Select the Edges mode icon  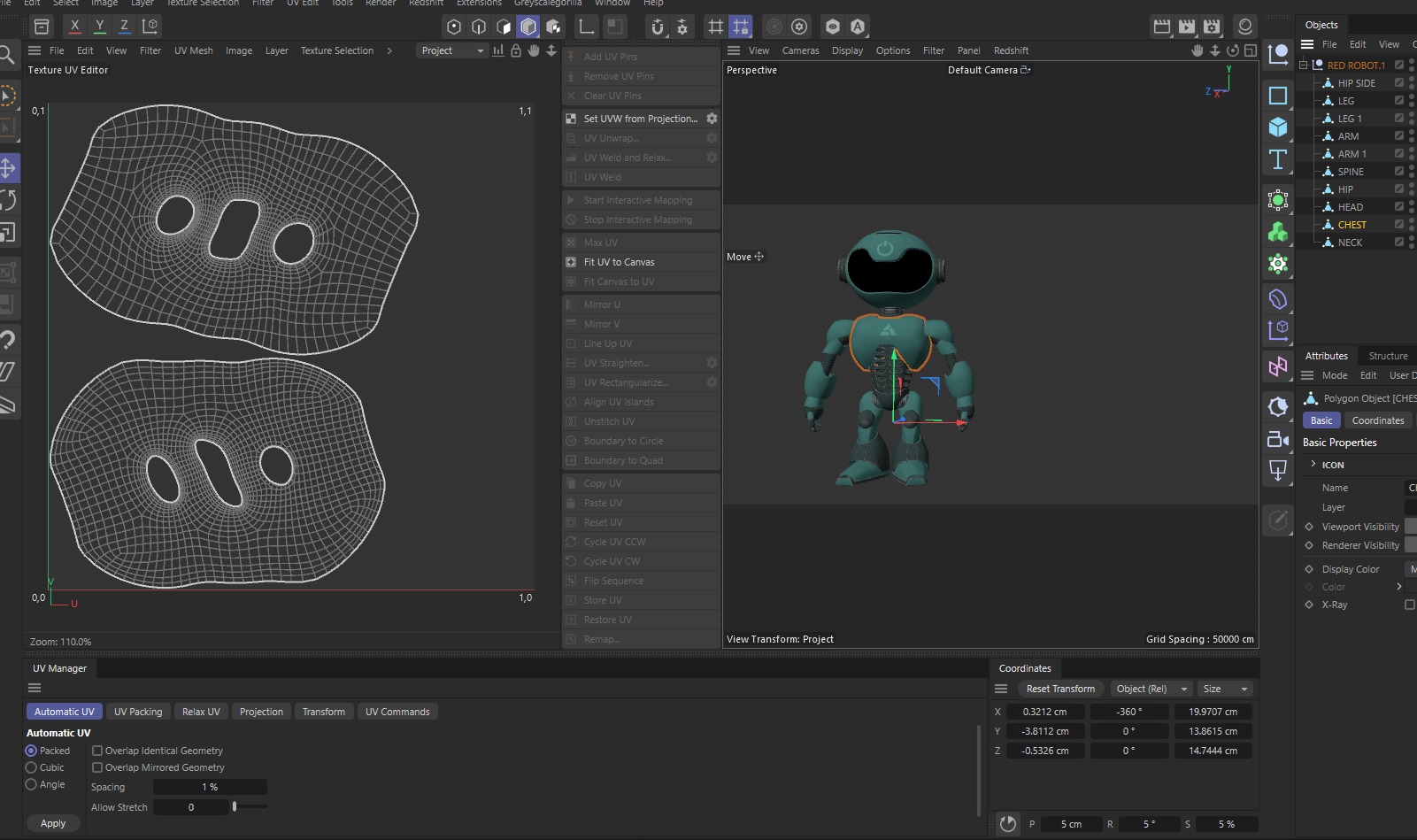pos(479,27)
